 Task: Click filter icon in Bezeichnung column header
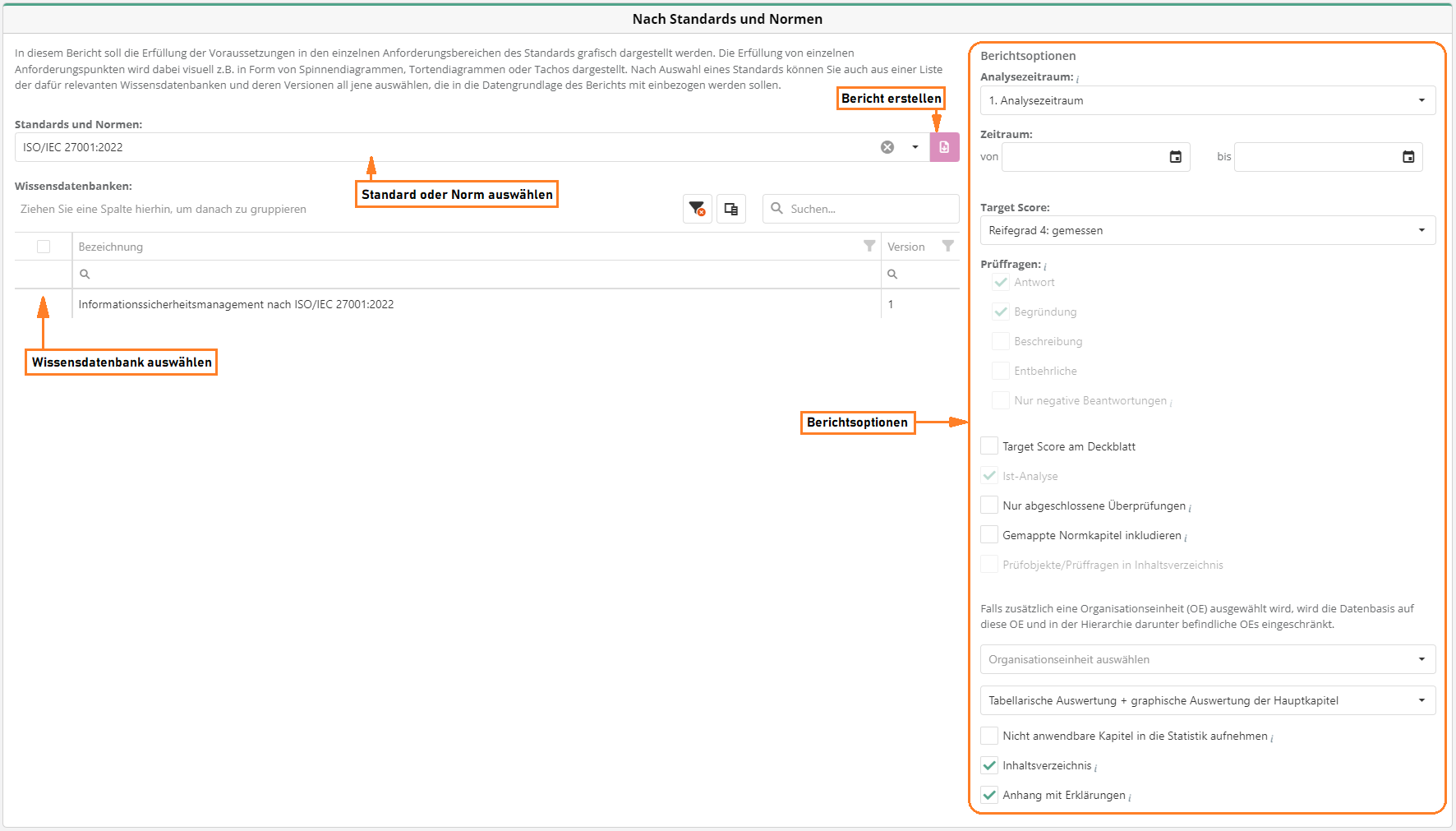(x=869, y=247)
